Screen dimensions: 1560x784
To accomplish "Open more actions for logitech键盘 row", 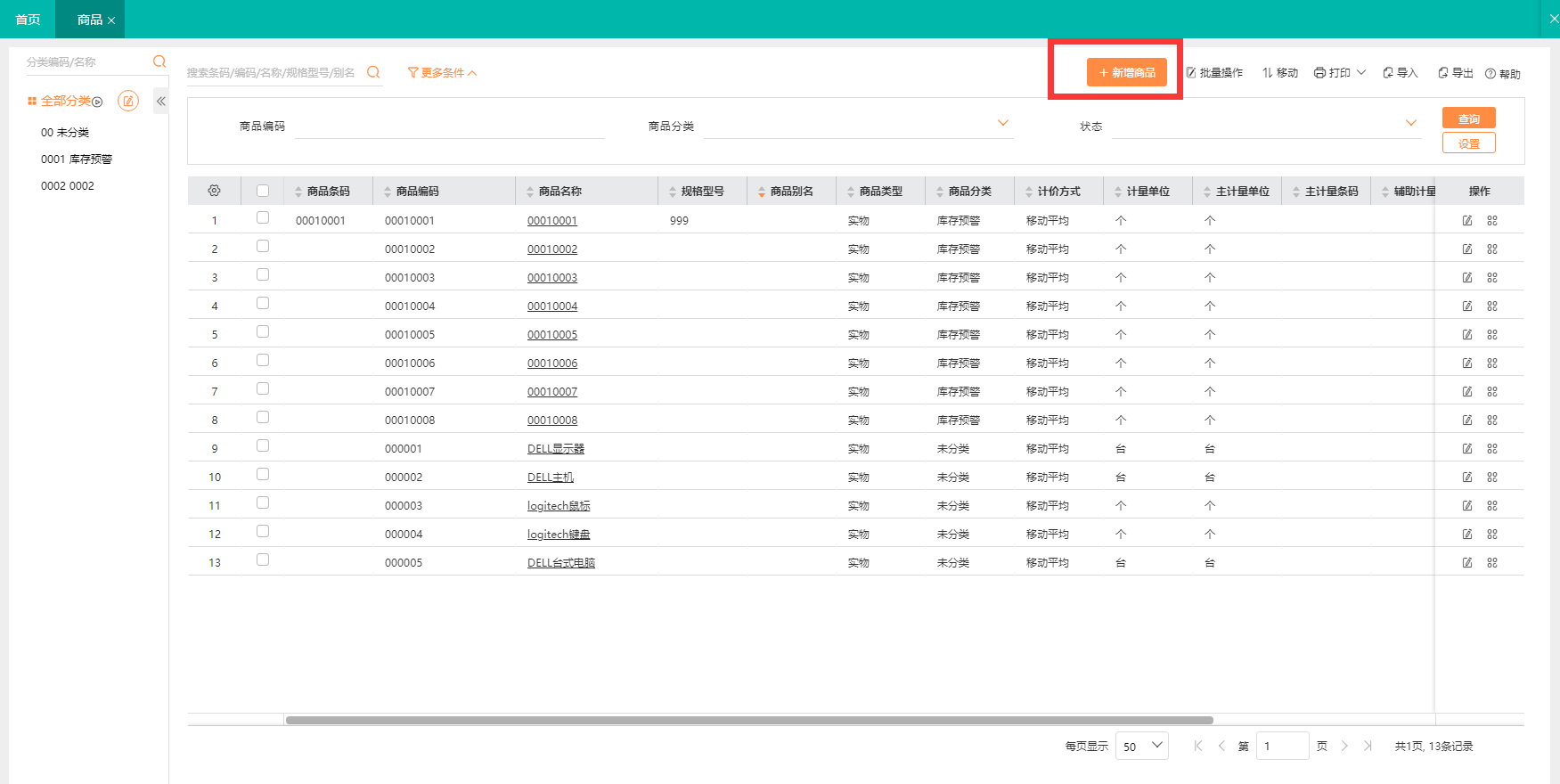I will point(1492,535).
